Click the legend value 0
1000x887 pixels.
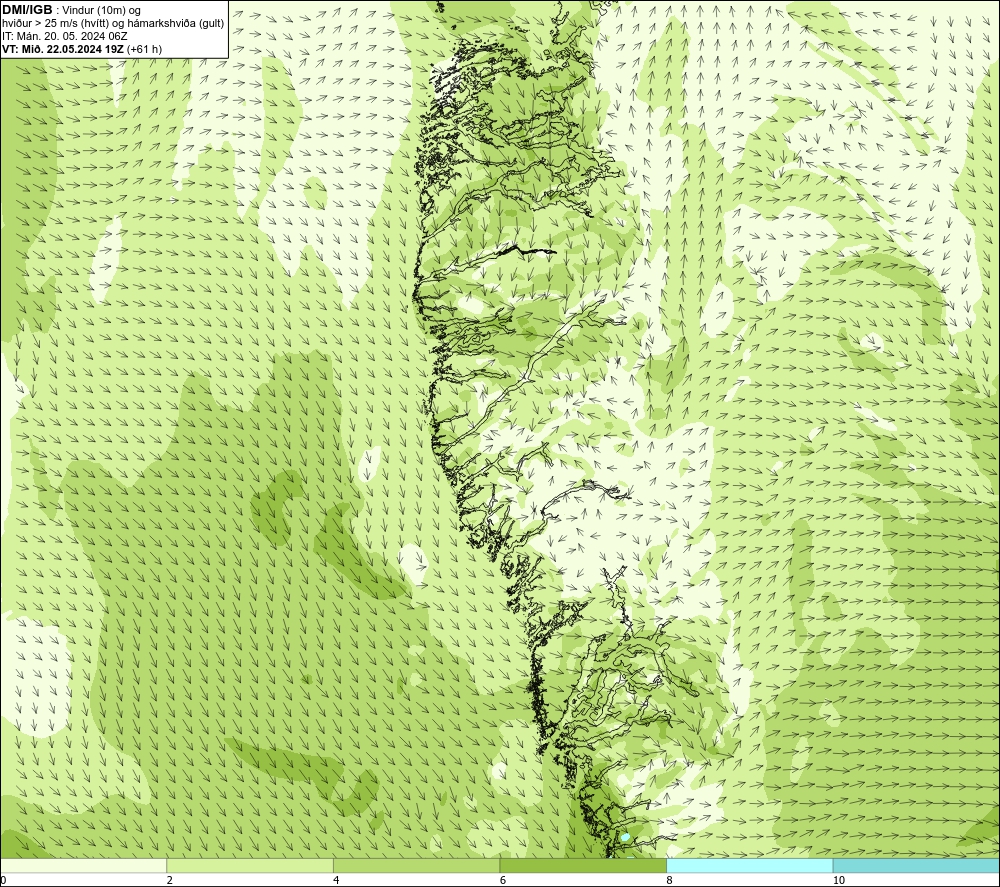click(3, 880)
